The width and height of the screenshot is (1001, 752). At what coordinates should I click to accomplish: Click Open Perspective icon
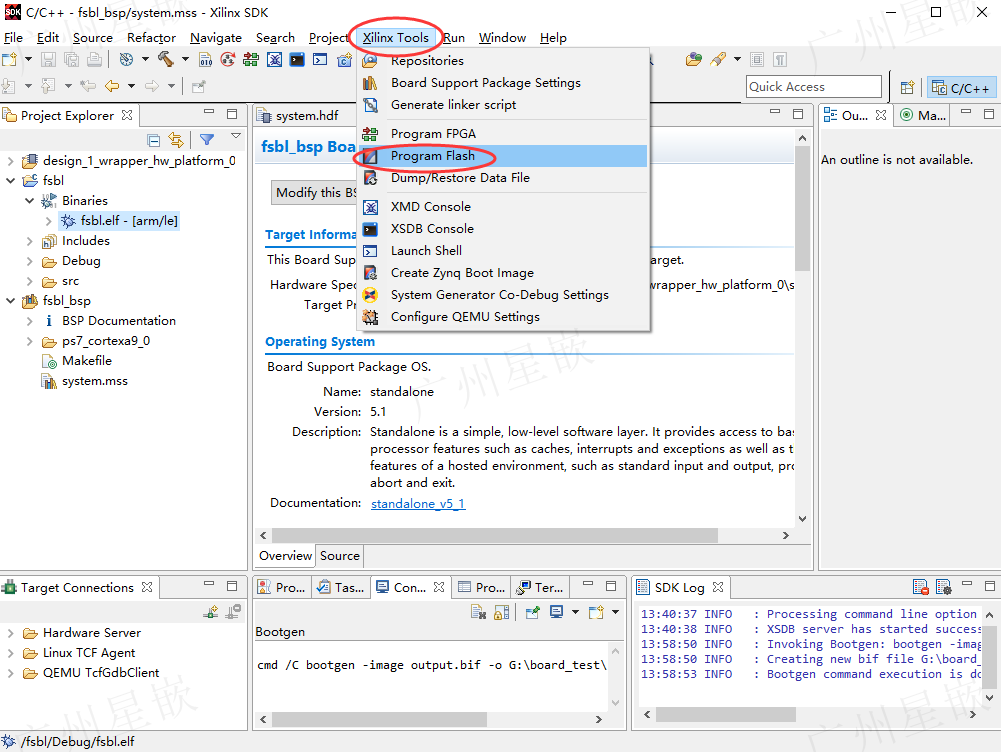[907, 87]
